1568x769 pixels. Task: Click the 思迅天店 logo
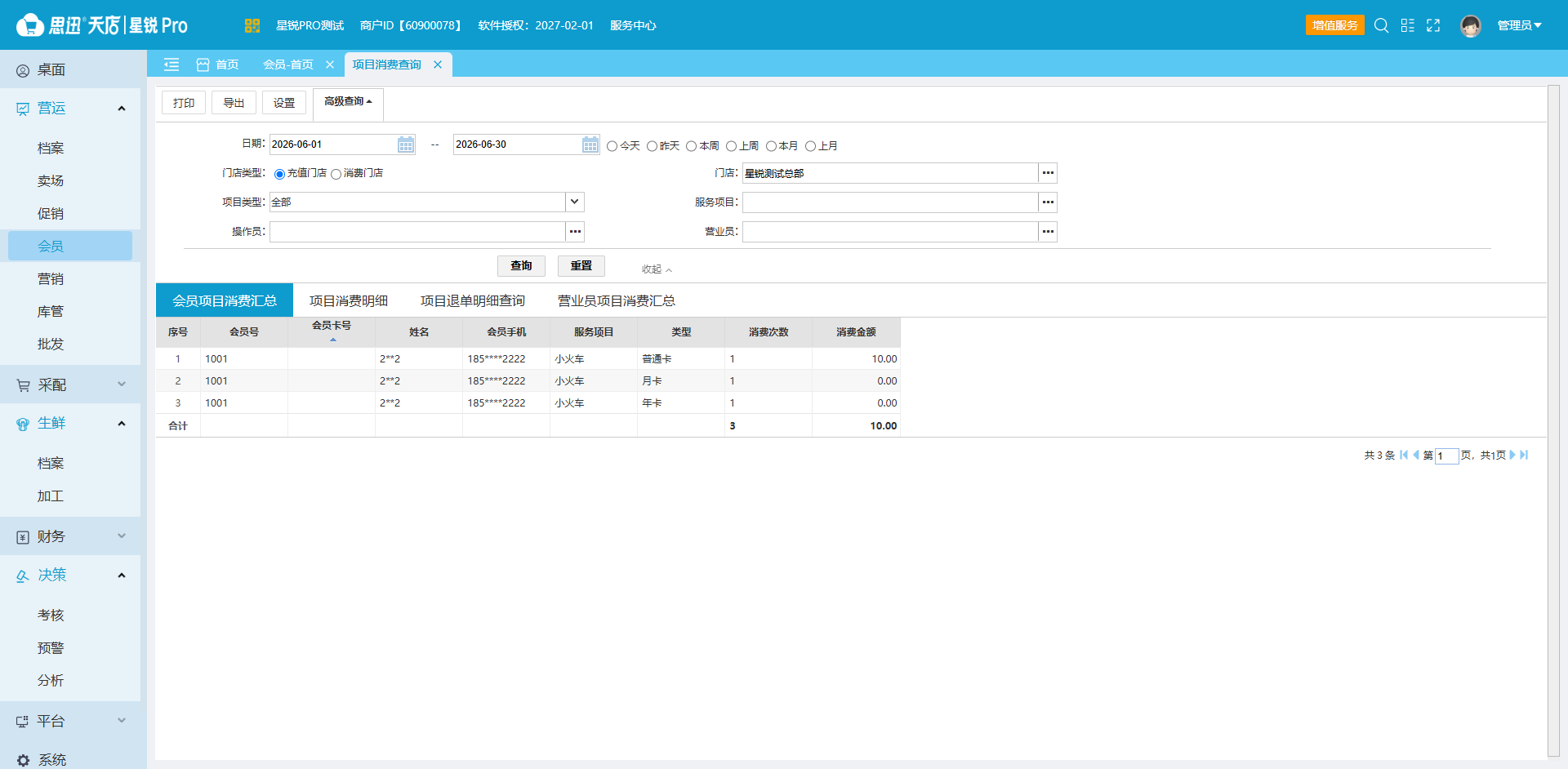pyautogui.click(x=102, y=25)
